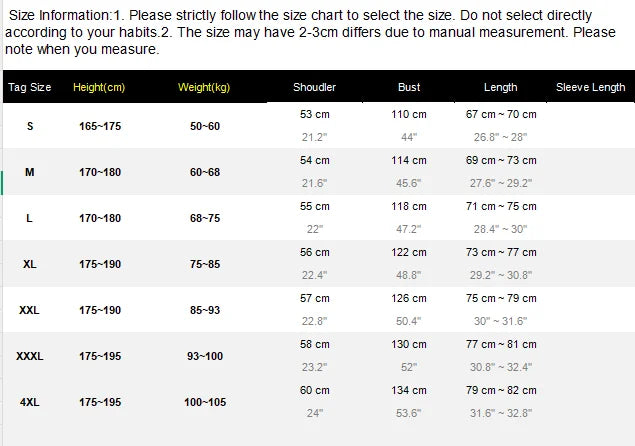Screen dimensions: 635x446
Task: Click the 165~175 height cell
Action: click(100, 126)
